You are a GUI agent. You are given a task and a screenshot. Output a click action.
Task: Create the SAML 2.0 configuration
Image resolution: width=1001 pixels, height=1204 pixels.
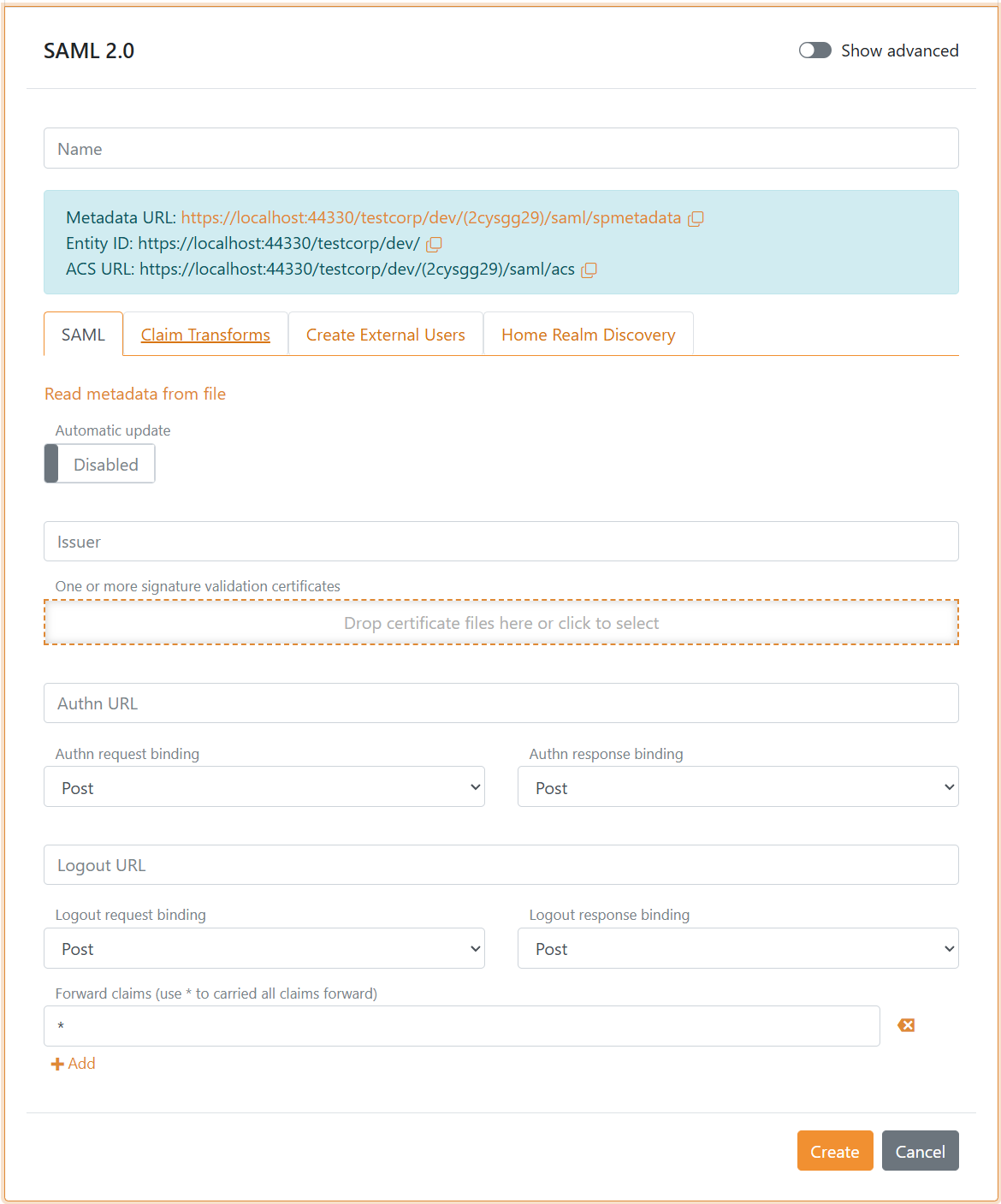[834, 1150]
